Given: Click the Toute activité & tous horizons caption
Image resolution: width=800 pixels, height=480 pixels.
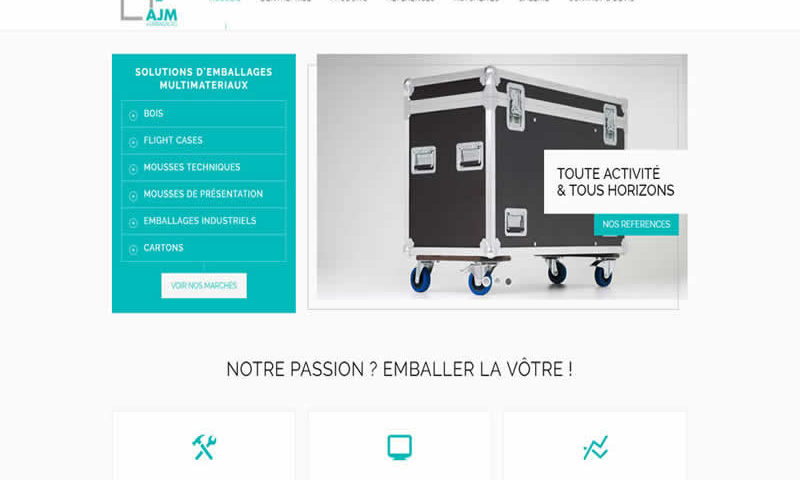Looking at the screenshot, I should [x=615, y=182].
